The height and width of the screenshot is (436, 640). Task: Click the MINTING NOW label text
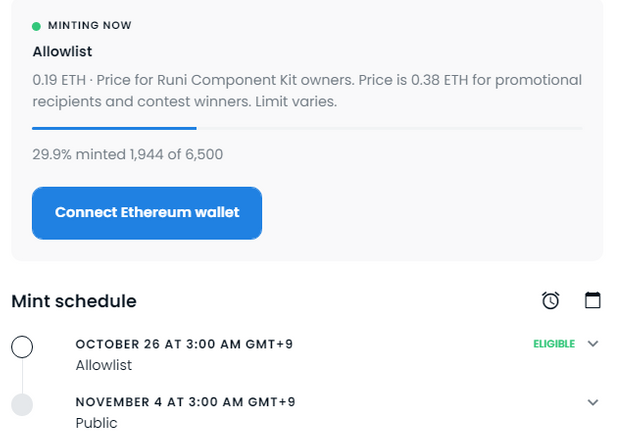pyautogui.click(x=90, y=25)
